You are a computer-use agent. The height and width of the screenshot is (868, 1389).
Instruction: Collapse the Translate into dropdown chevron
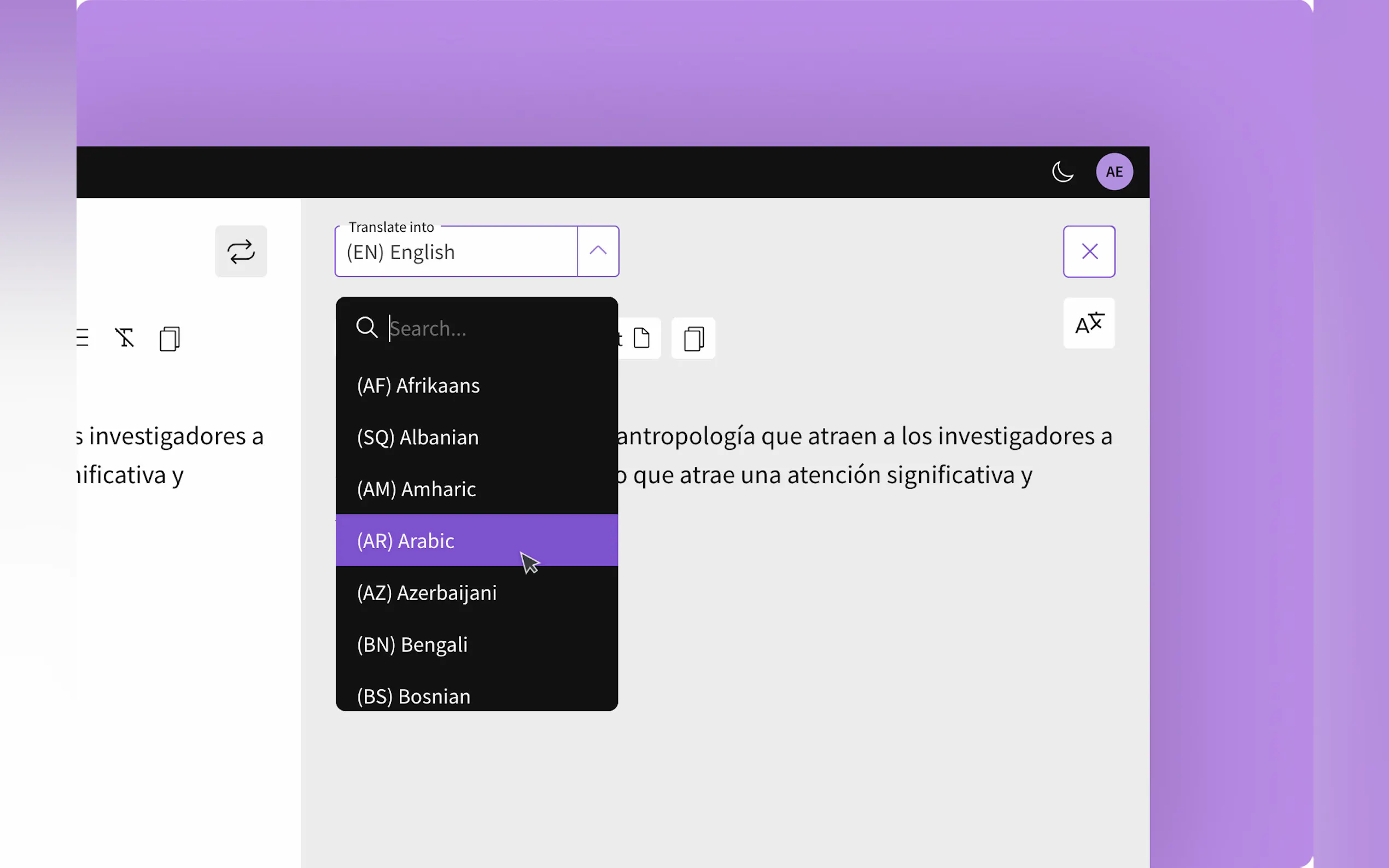598,251
